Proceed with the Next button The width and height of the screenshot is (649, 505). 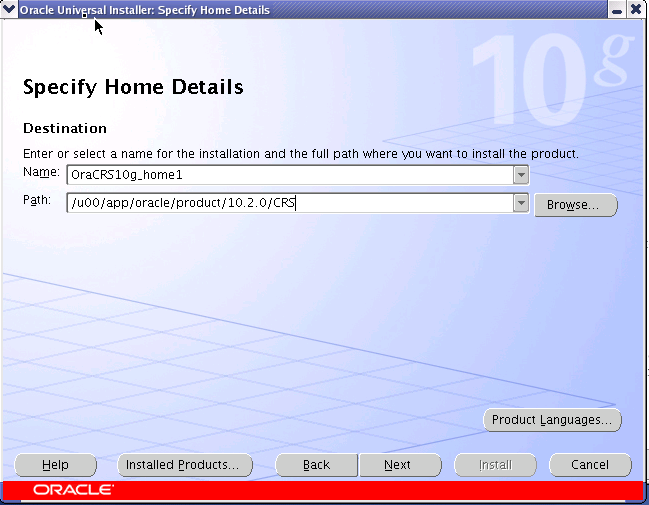point(400,465)
